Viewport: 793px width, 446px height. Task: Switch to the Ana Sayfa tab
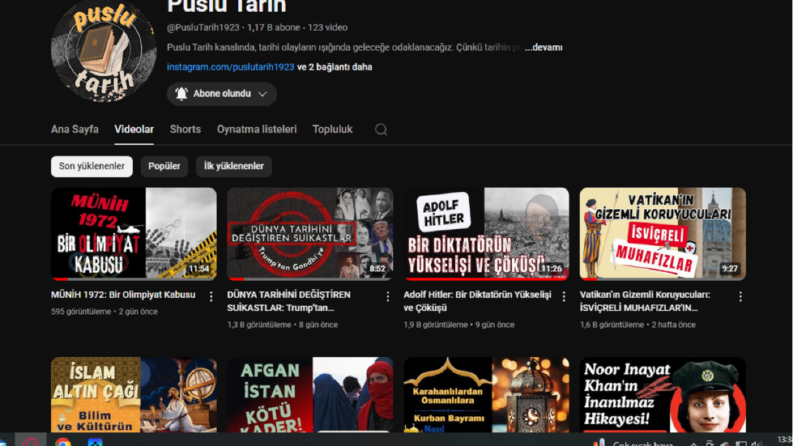[74, 129]
